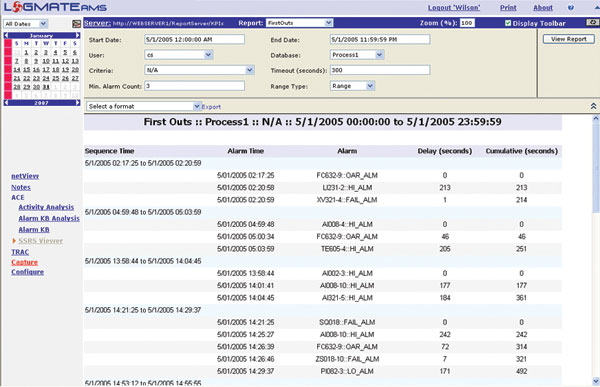Image resolution: width=600 pixels, height=387 pixels.
Task: Click the Sequence Time column header
Action: click(109, 151)
